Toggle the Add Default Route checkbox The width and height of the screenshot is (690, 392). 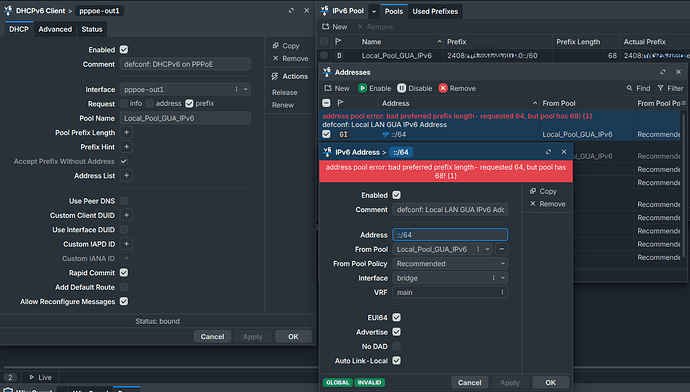pos(124,287)
